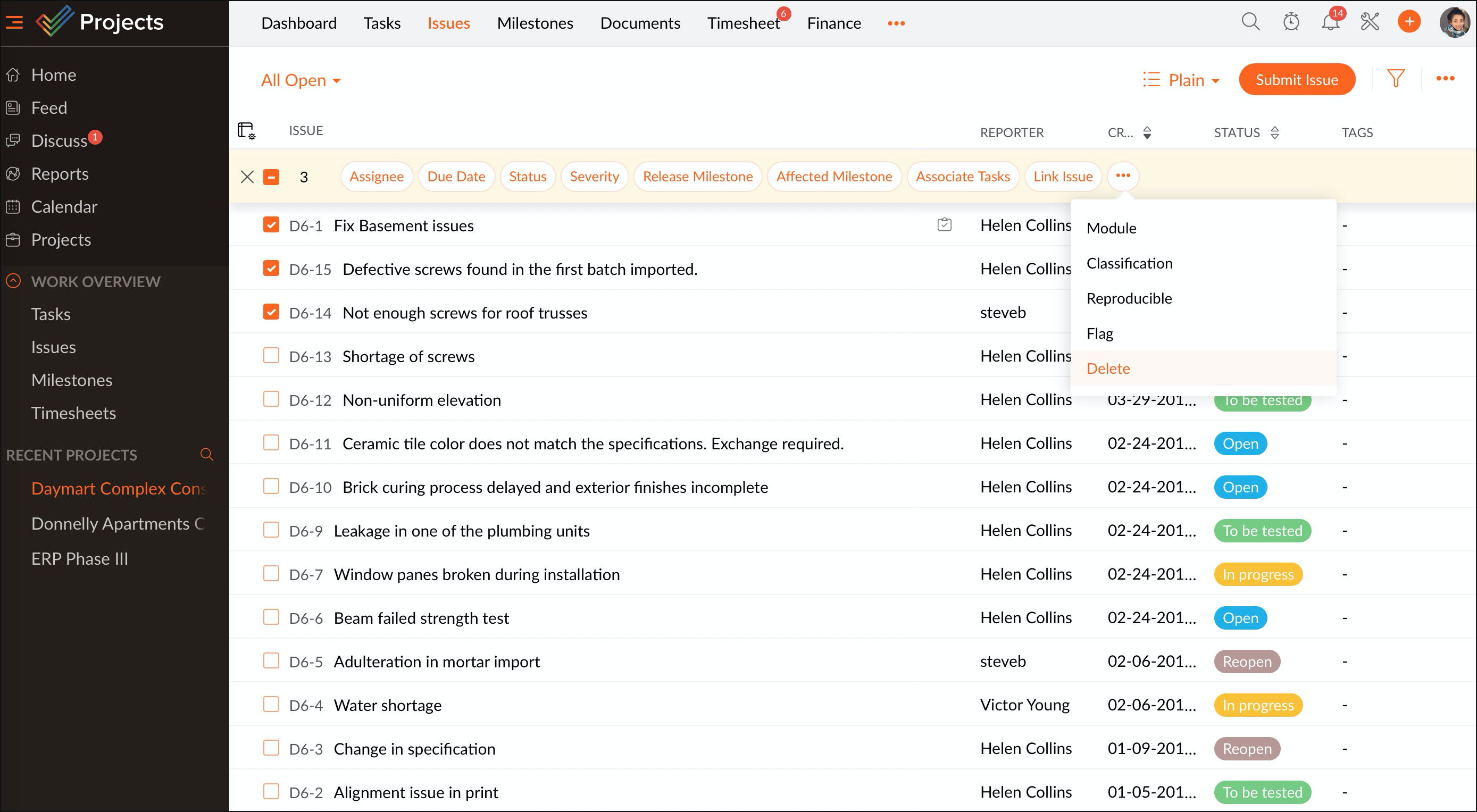Uncheck the Fix Basement issues checkbox
This screenshot has width=1477, height=812.
coord(271,225)
